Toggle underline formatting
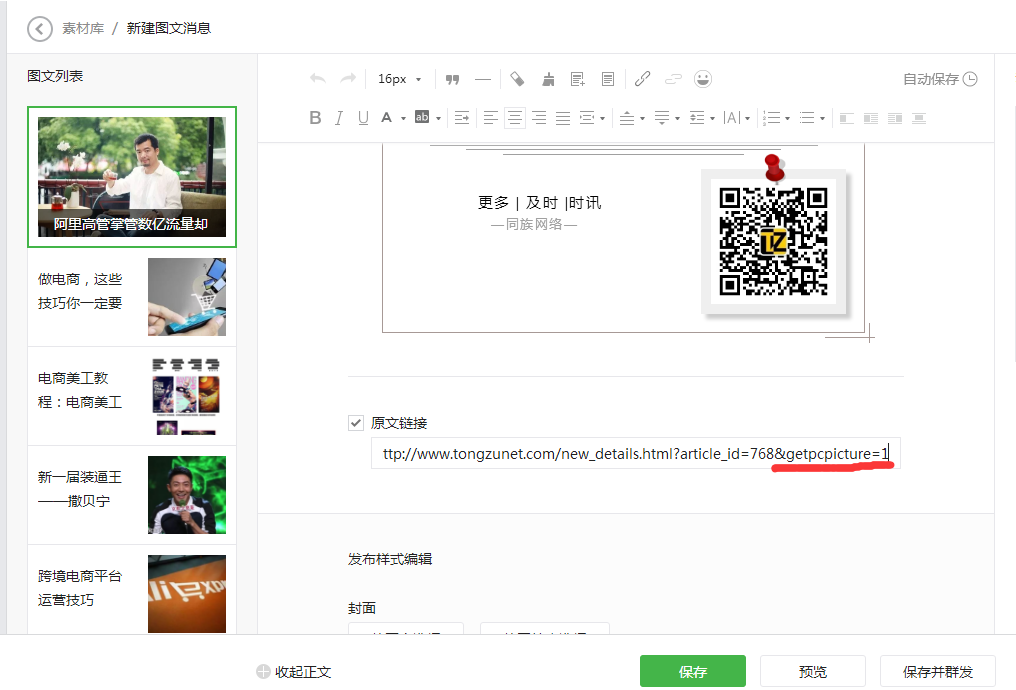 click(363, 118)
